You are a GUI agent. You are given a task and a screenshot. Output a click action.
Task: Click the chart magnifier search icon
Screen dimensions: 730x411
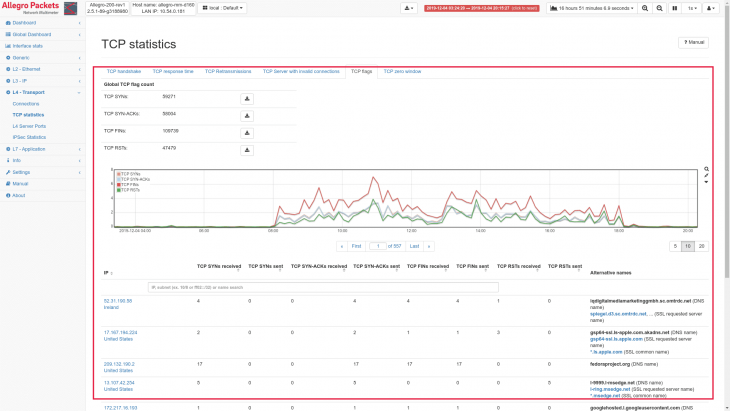click(706, 169)
